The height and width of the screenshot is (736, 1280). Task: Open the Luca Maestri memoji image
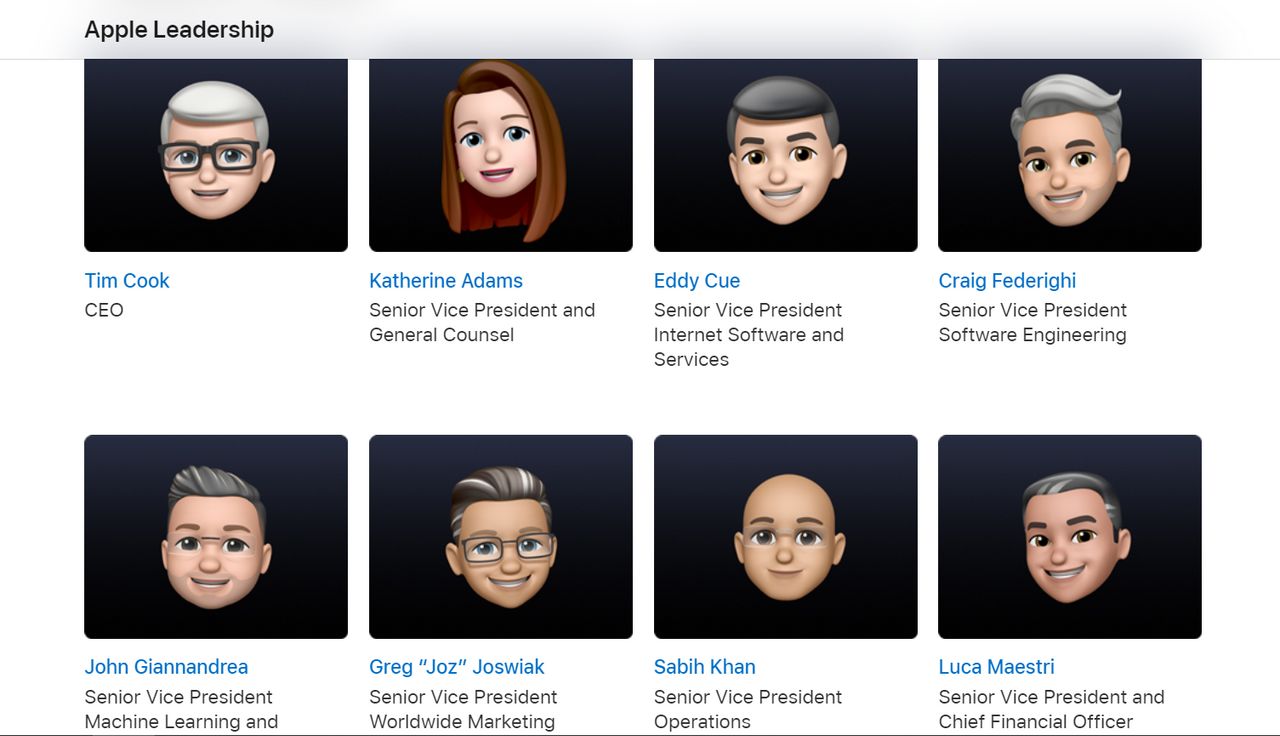(1069, 536)
